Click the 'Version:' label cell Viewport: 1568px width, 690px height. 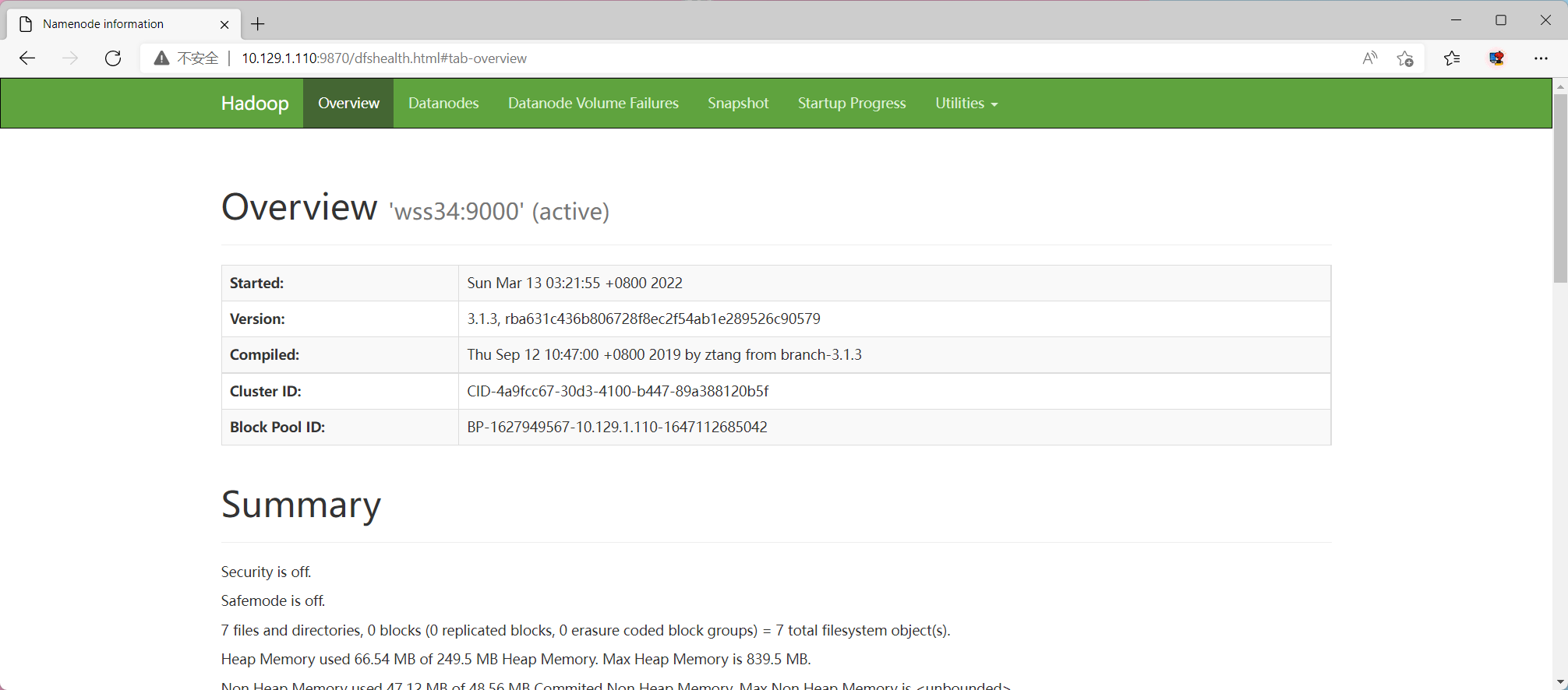click(x=340, y=319)
